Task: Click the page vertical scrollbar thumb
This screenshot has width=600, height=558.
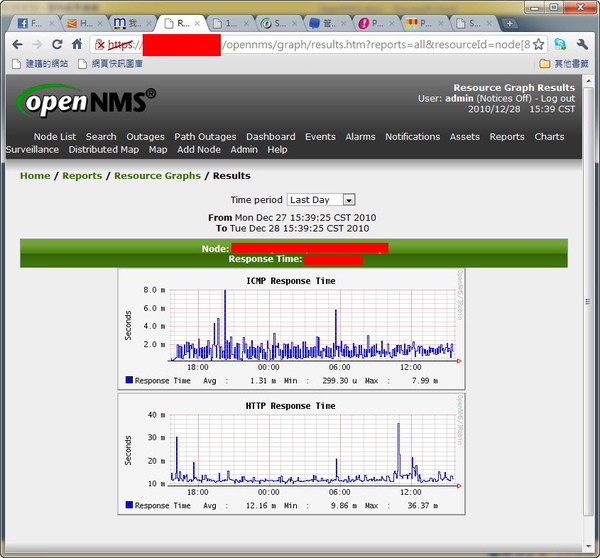Action: coord(588,302)
